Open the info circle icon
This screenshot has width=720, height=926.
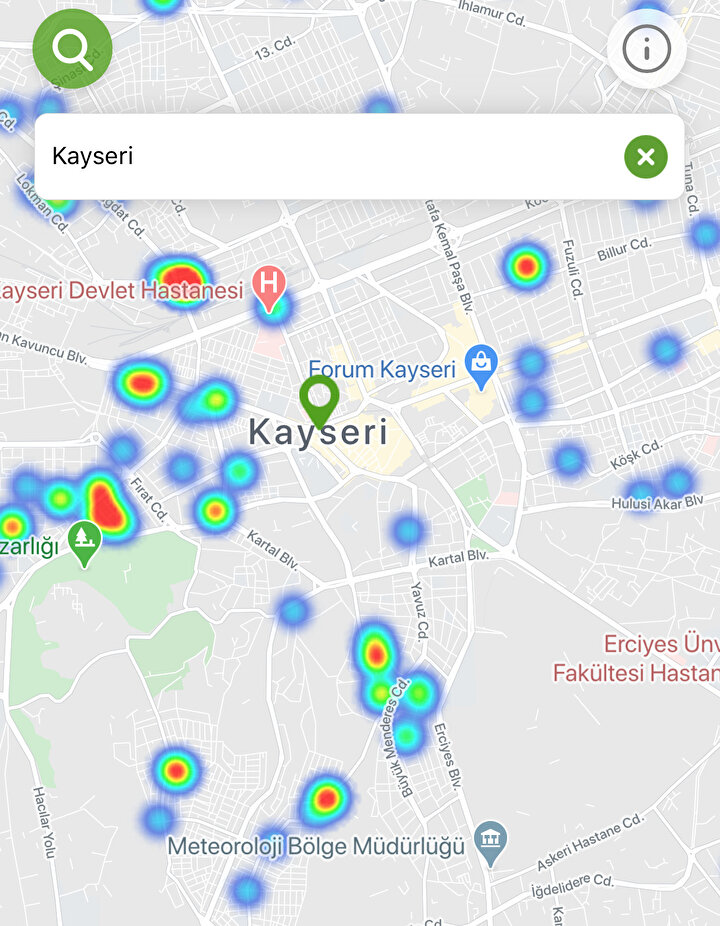tap(646, 48)
